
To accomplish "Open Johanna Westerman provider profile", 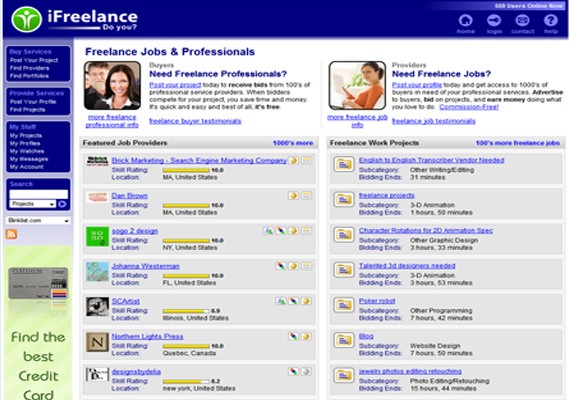I will 145,266.
